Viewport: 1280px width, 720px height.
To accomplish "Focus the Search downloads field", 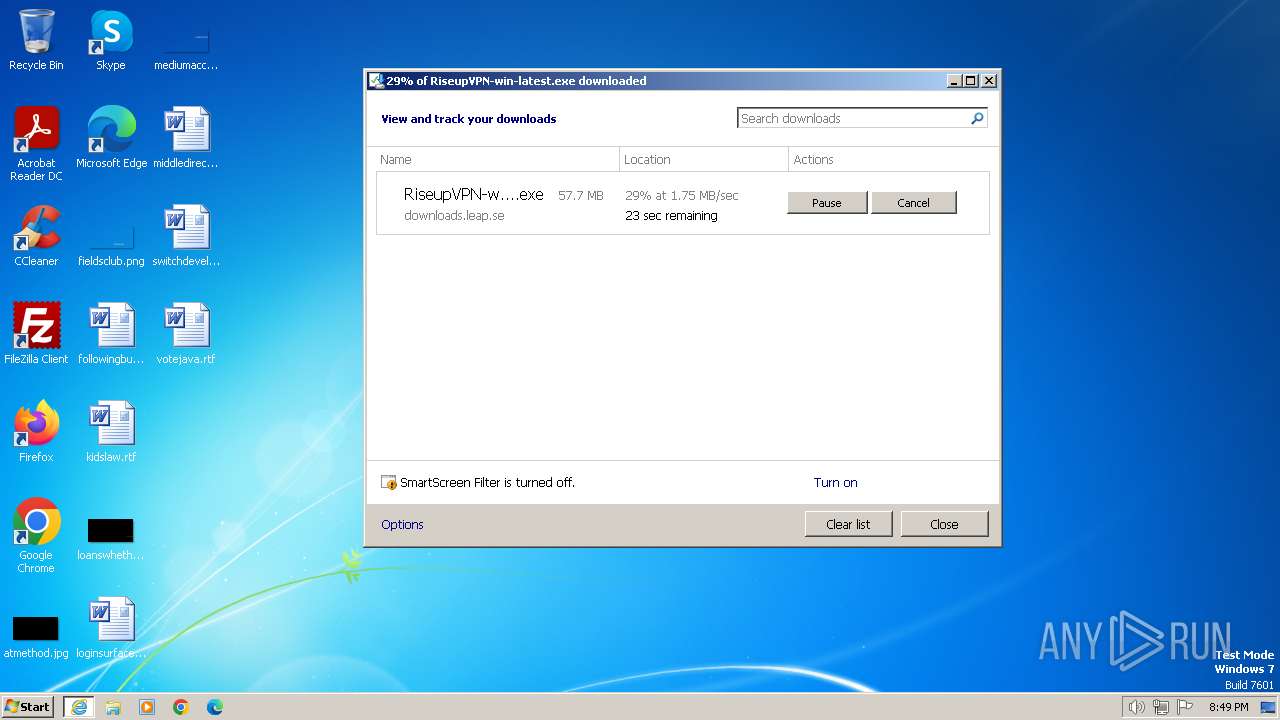I will (854, 118).
